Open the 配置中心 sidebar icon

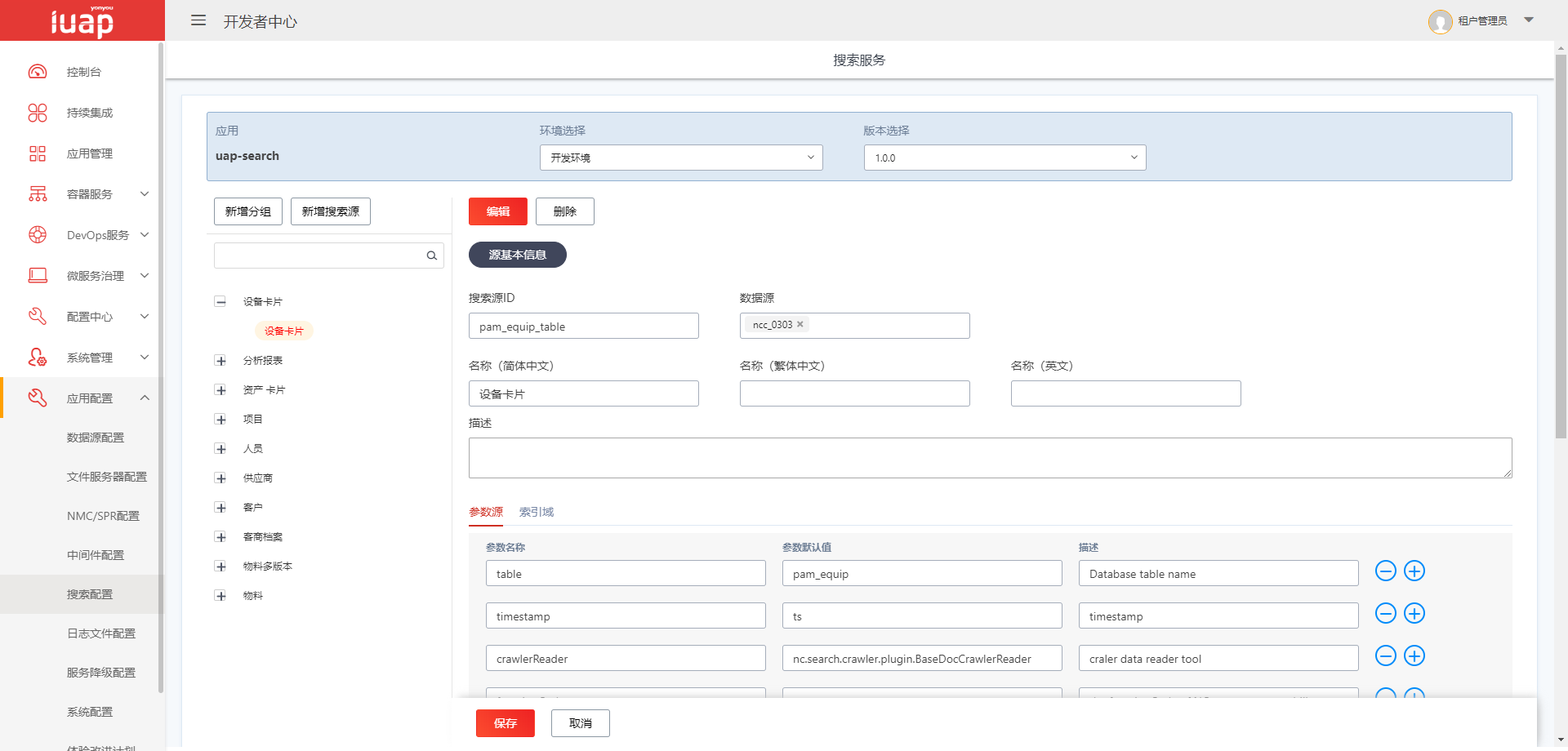pos(38,317)
